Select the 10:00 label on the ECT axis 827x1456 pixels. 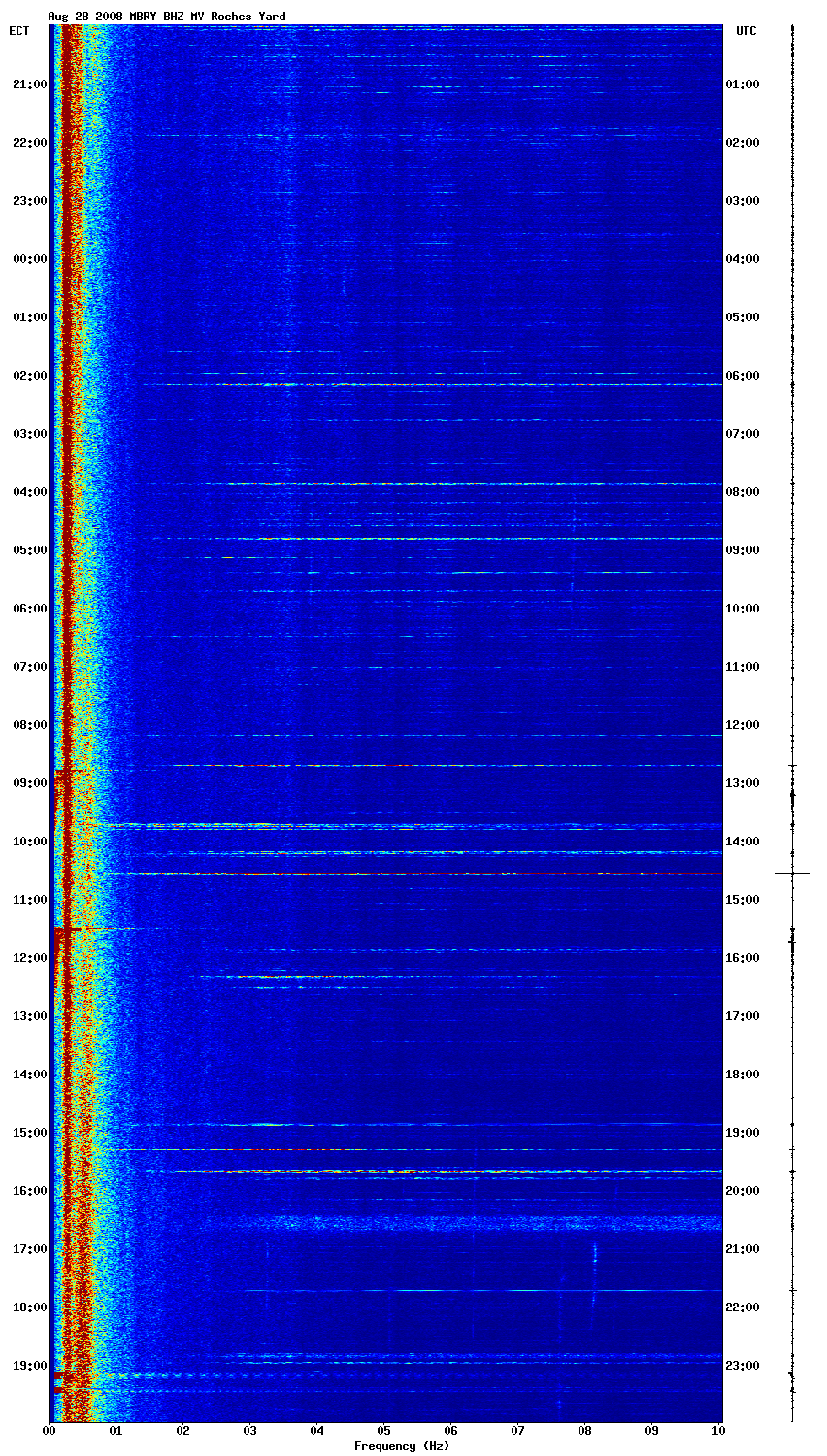point(30,842)
